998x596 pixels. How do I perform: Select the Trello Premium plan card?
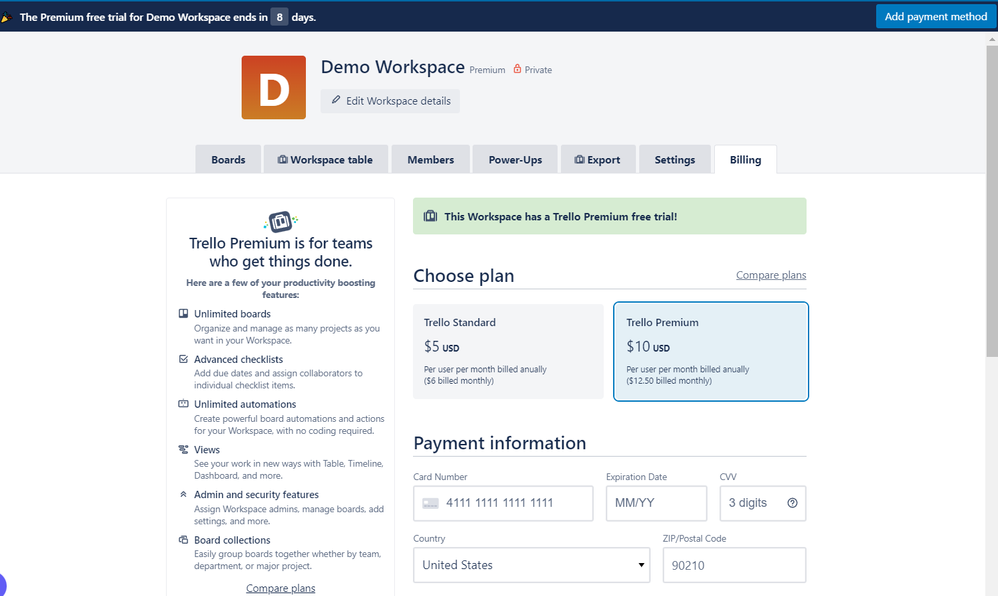click(711, 351)
